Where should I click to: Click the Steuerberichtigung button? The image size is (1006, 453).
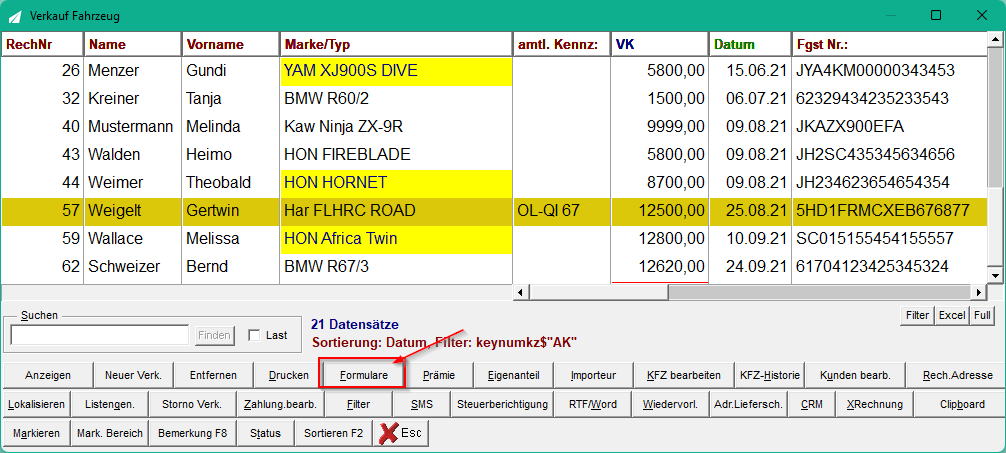coord(502,405)
